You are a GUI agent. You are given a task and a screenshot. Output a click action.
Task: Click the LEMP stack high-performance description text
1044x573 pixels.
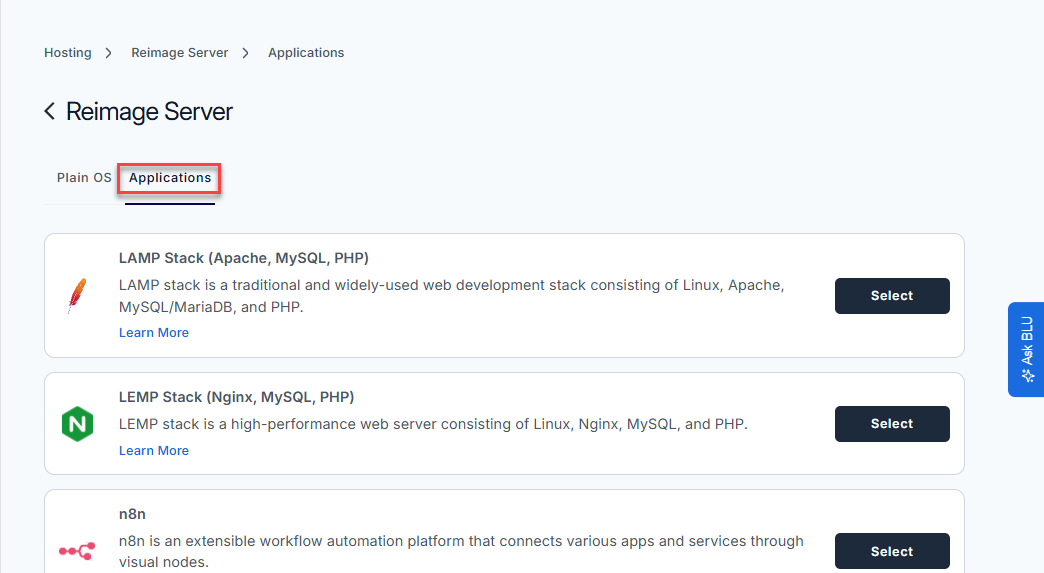tap(433, 424)
